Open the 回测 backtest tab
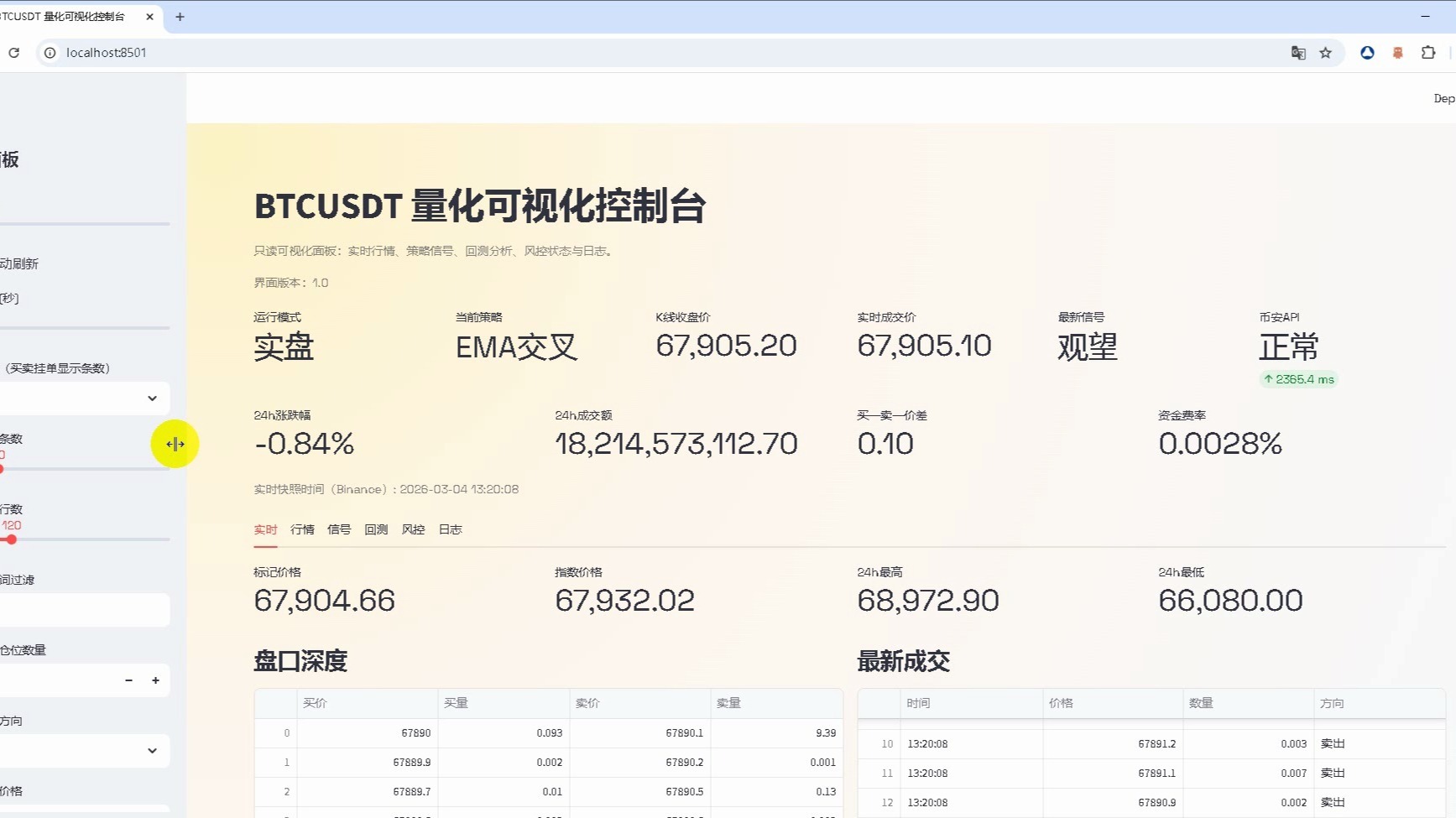The image size is (1456, 818). pyautogui.click(x=376, y=529)
